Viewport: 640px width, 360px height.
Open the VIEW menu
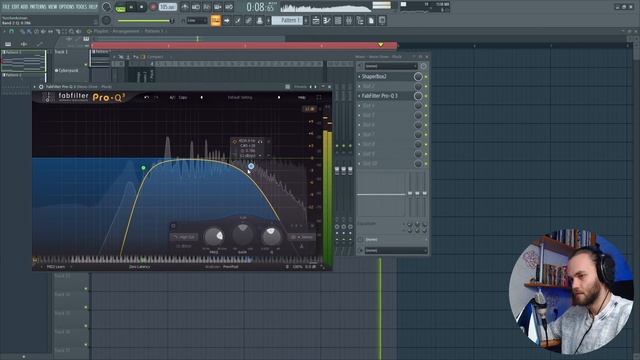pos(53,7)
